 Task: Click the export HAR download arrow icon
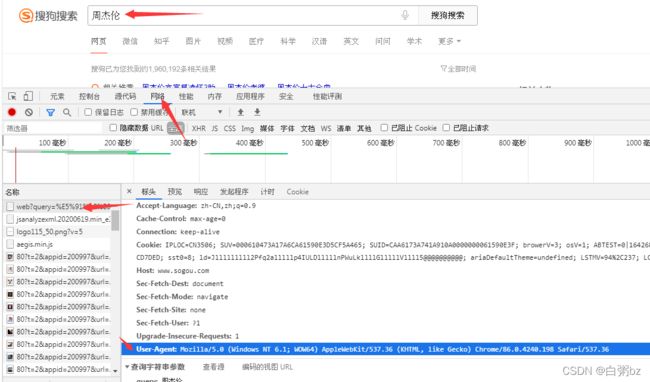(x=257, y=112)
